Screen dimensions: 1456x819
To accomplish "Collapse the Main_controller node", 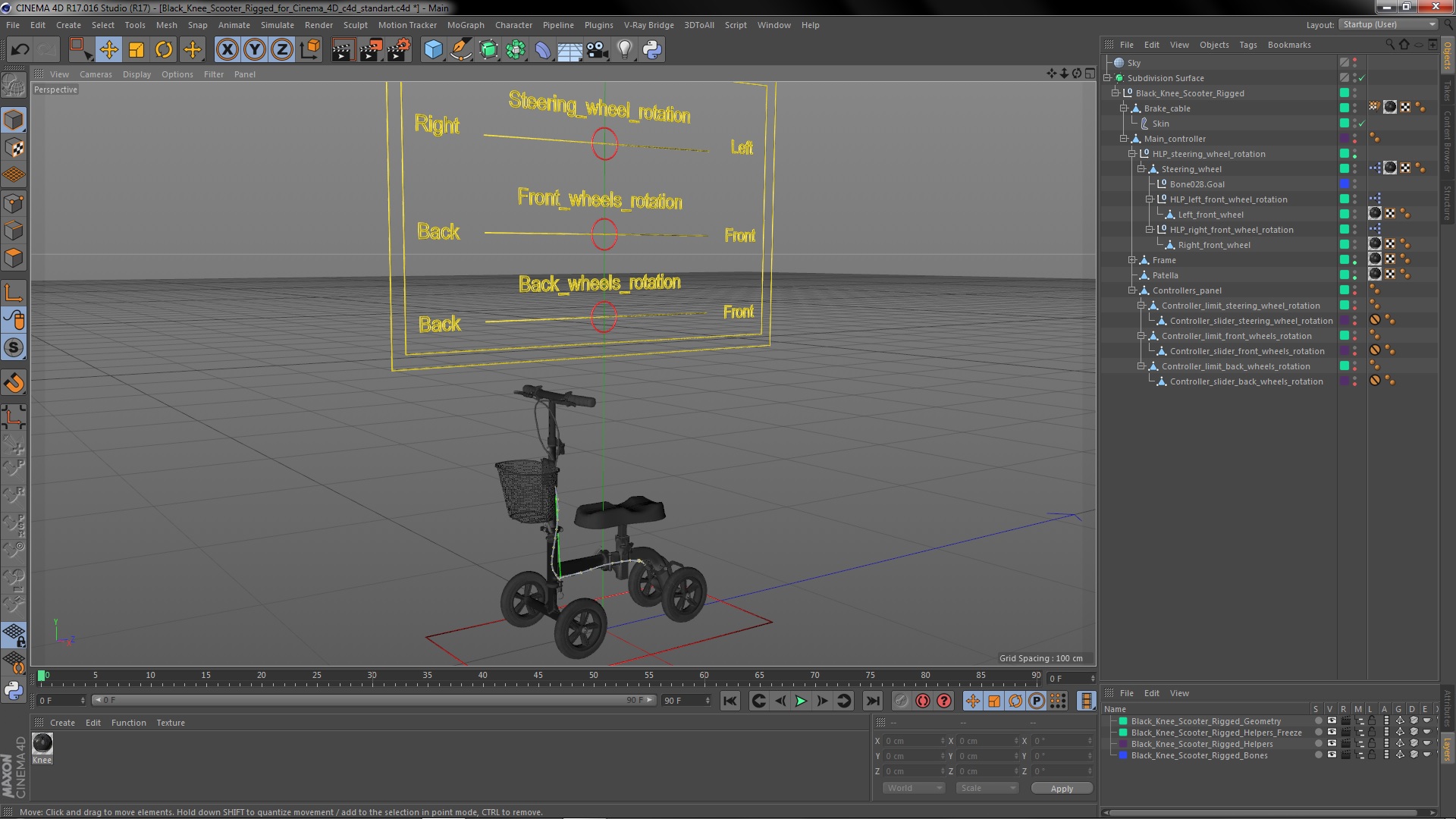I will (1125, 139).
